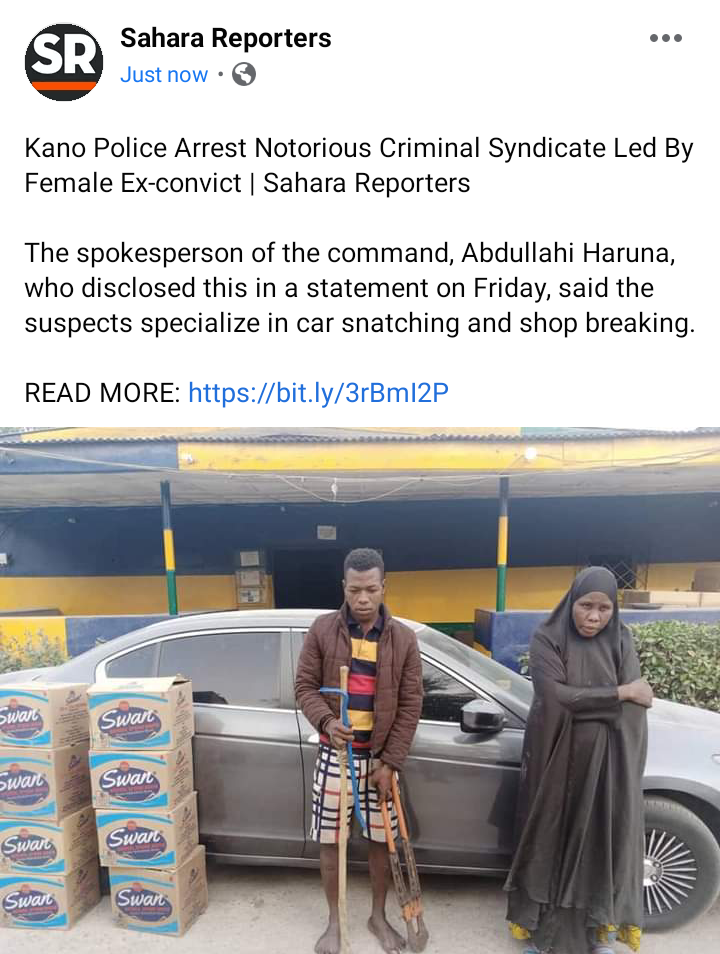Viewport: 720px width, 954px height.
Task: Tap the Sahara Reporters SR logo avatar
Action: [x=63, y=61]
